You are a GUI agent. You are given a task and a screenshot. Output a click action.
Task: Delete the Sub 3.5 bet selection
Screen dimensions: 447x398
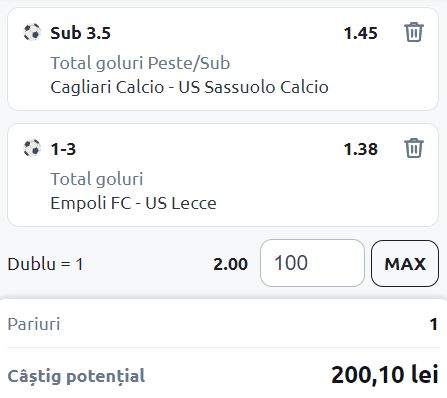pos(414,32)
